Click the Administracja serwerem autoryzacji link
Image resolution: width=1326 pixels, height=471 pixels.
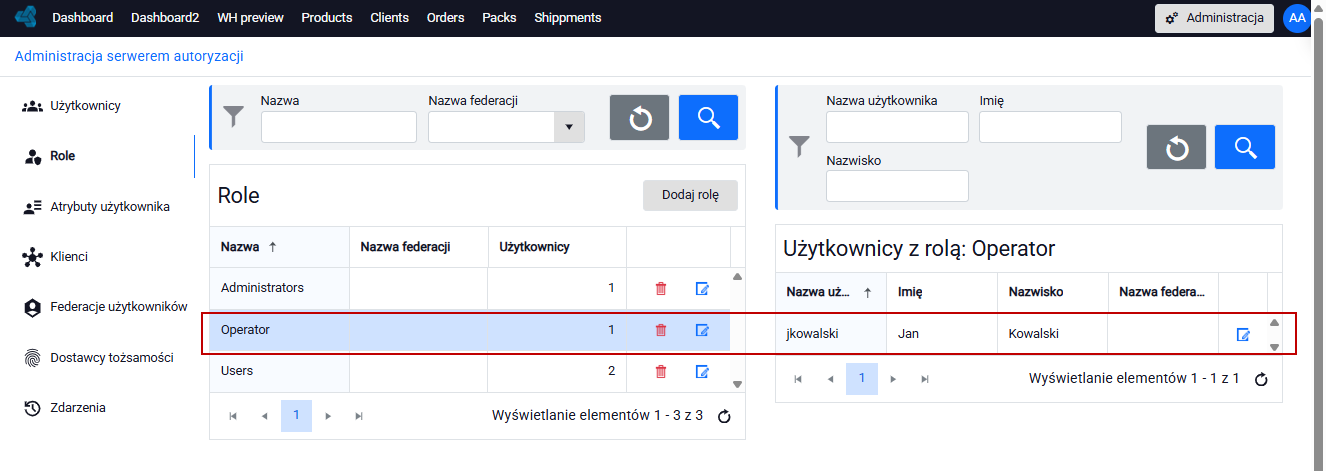129,57
